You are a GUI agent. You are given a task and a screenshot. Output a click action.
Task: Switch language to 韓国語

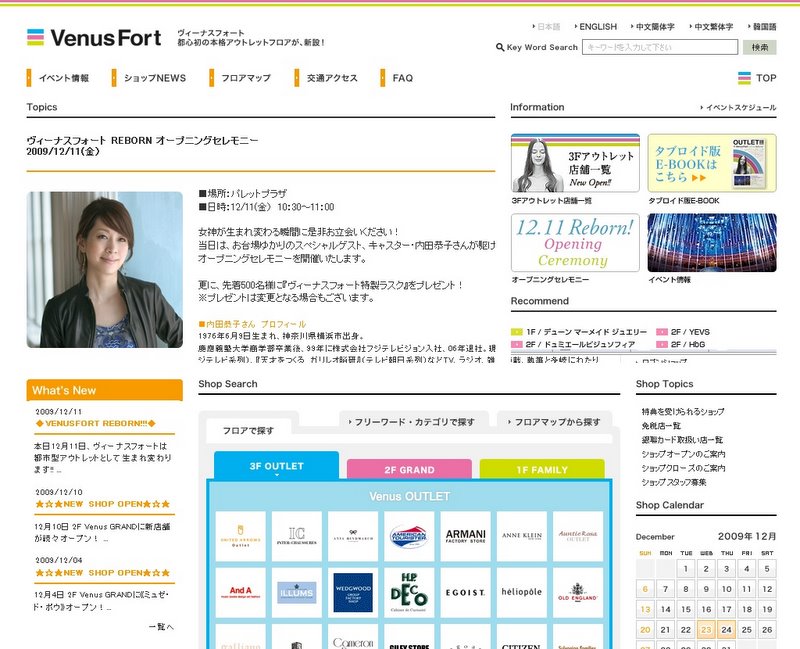pos(762,27)
